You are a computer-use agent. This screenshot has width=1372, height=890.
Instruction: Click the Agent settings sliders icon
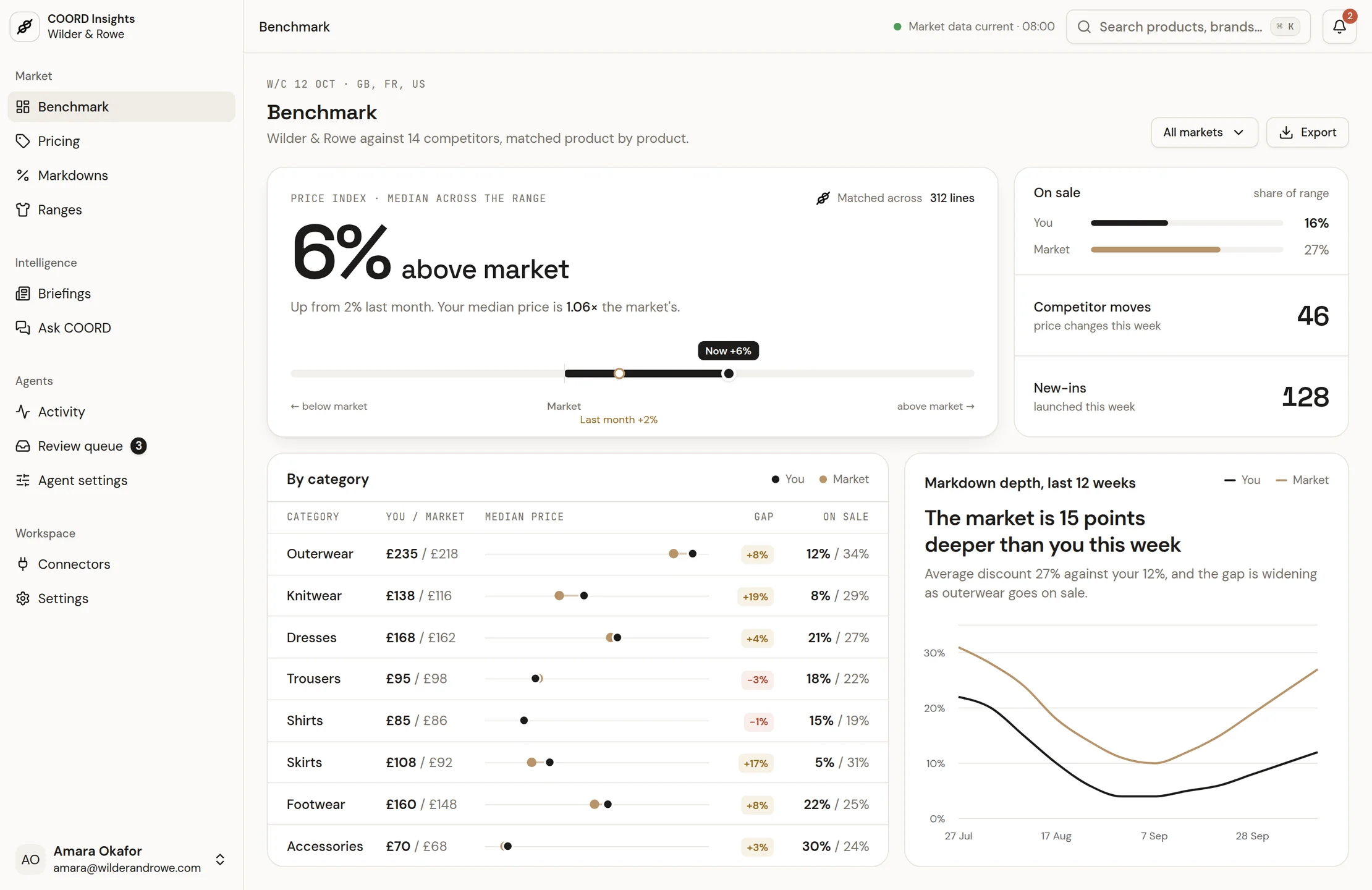pyautogui.click(x=23, y=480)
